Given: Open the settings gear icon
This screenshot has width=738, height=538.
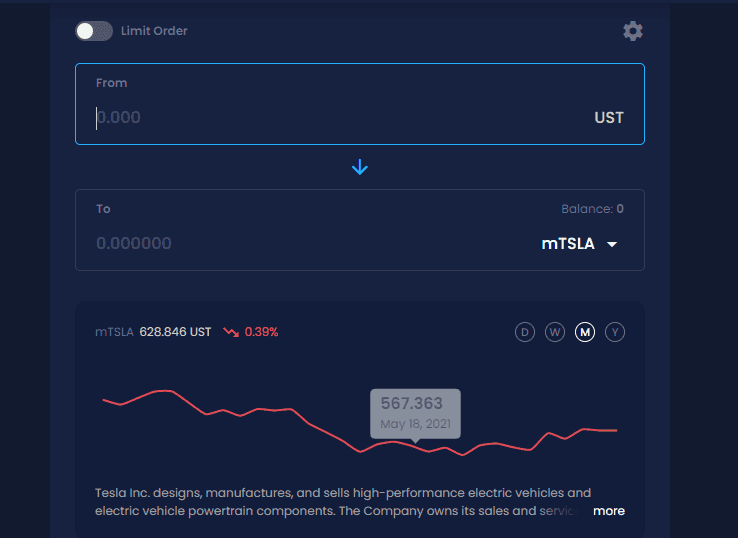Looking at the screenshot, I should [x=633, y=31].
